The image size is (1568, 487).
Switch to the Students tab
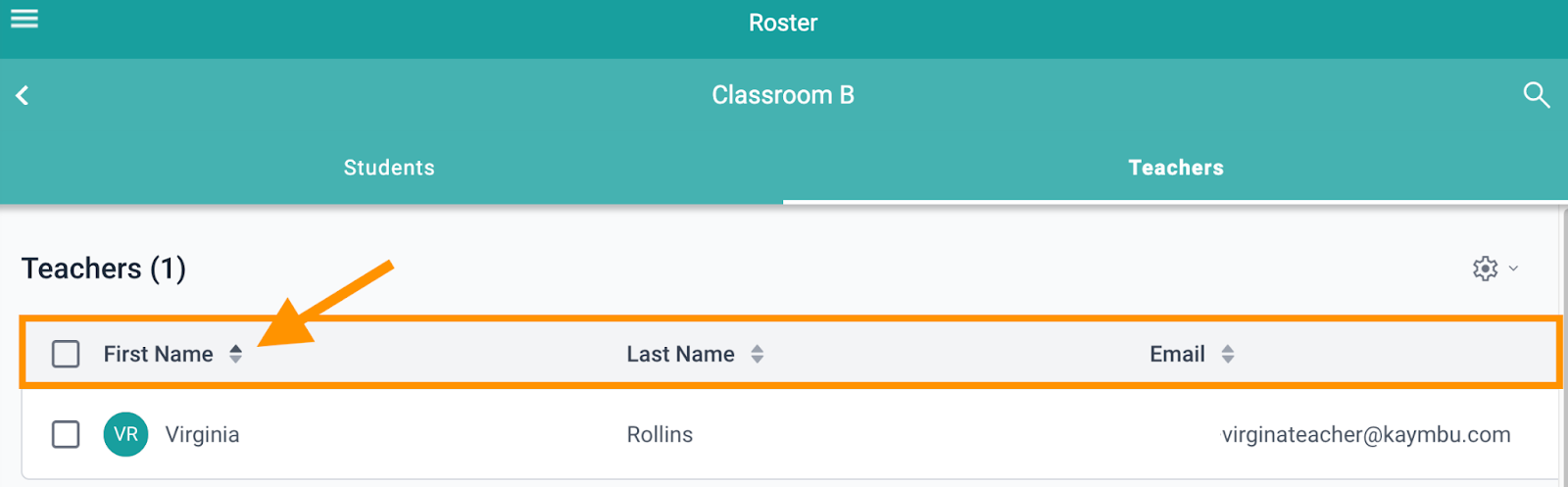point(389,168)
